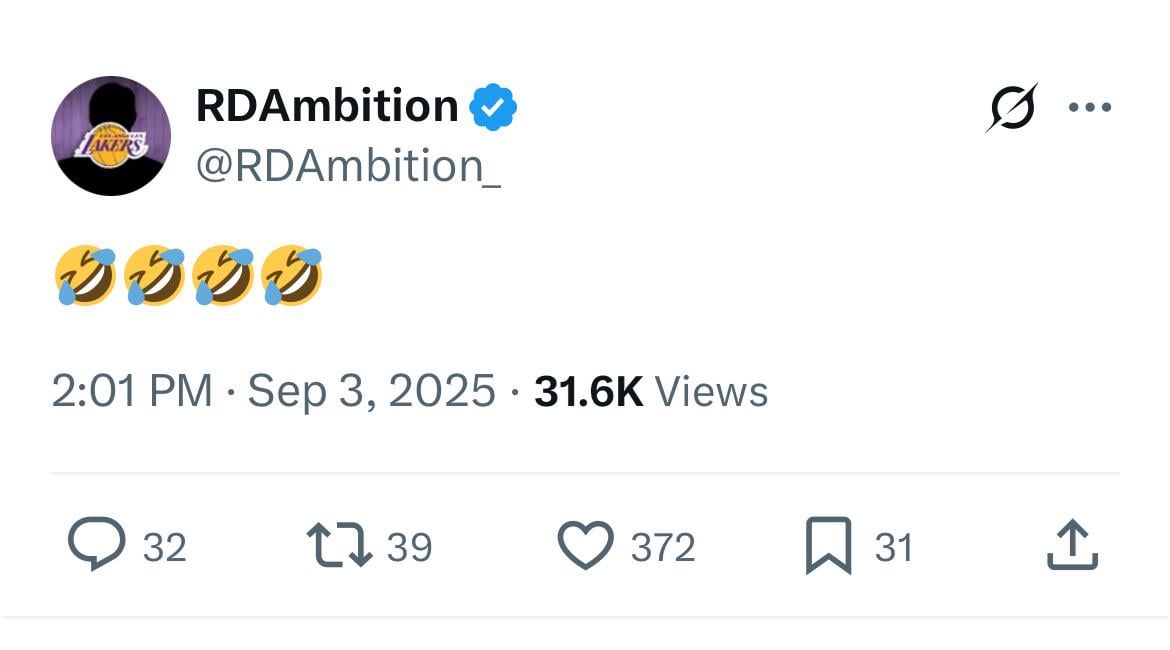Click the blue verified badge
The height and width of the screenshot is (650, 1170).
coord(493,105)
